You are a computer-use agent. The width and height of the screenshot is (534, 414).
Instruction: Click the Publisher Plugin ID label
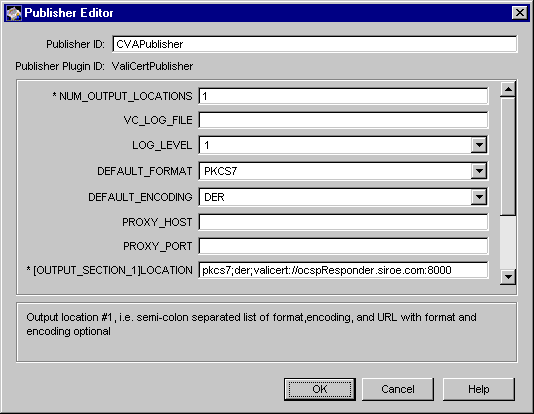[60, 66]
